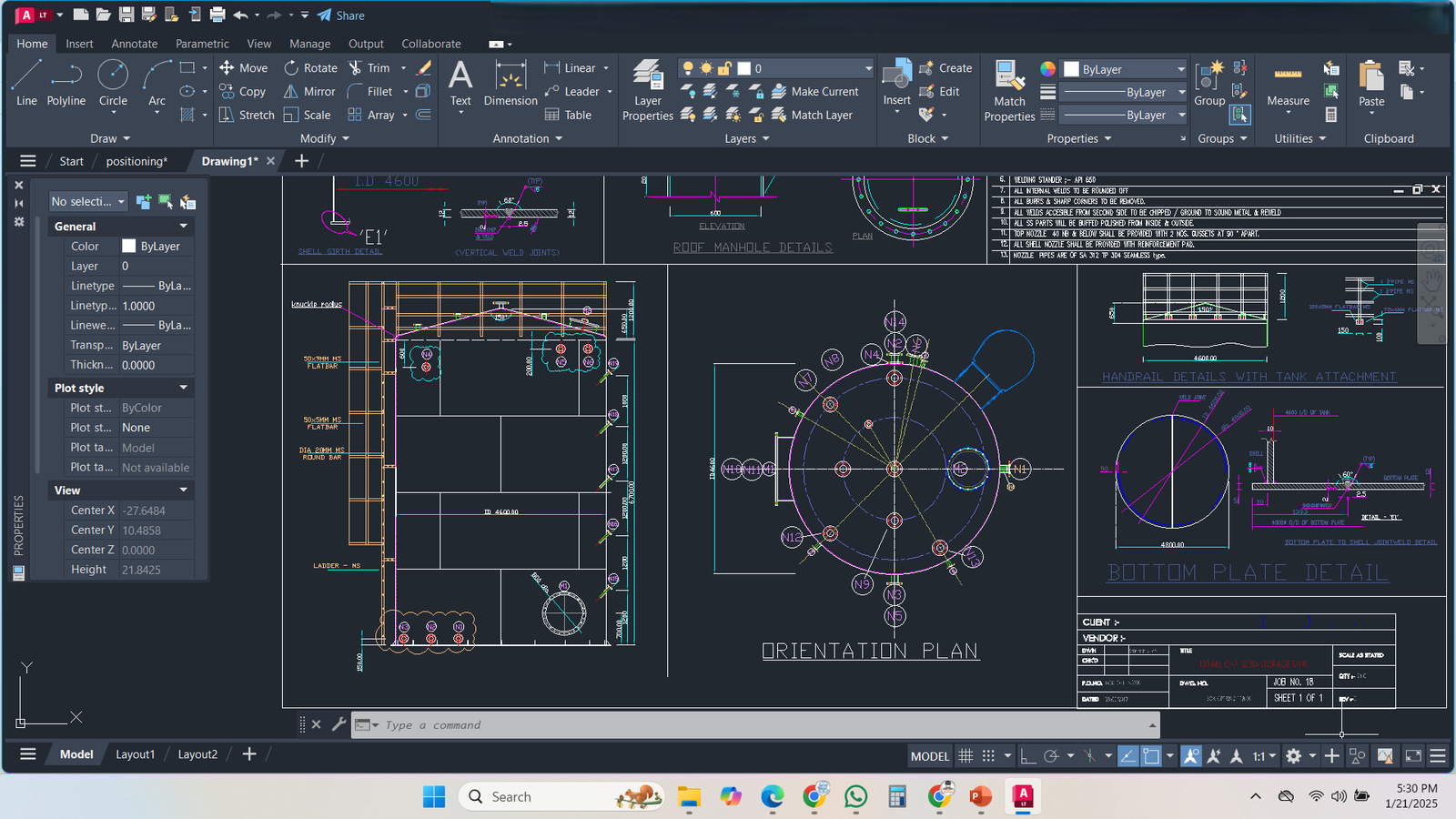Image resolution: width=1456 pixels, height=819 pixels.
Task: Click the Share button
Action: pos(341,15)
